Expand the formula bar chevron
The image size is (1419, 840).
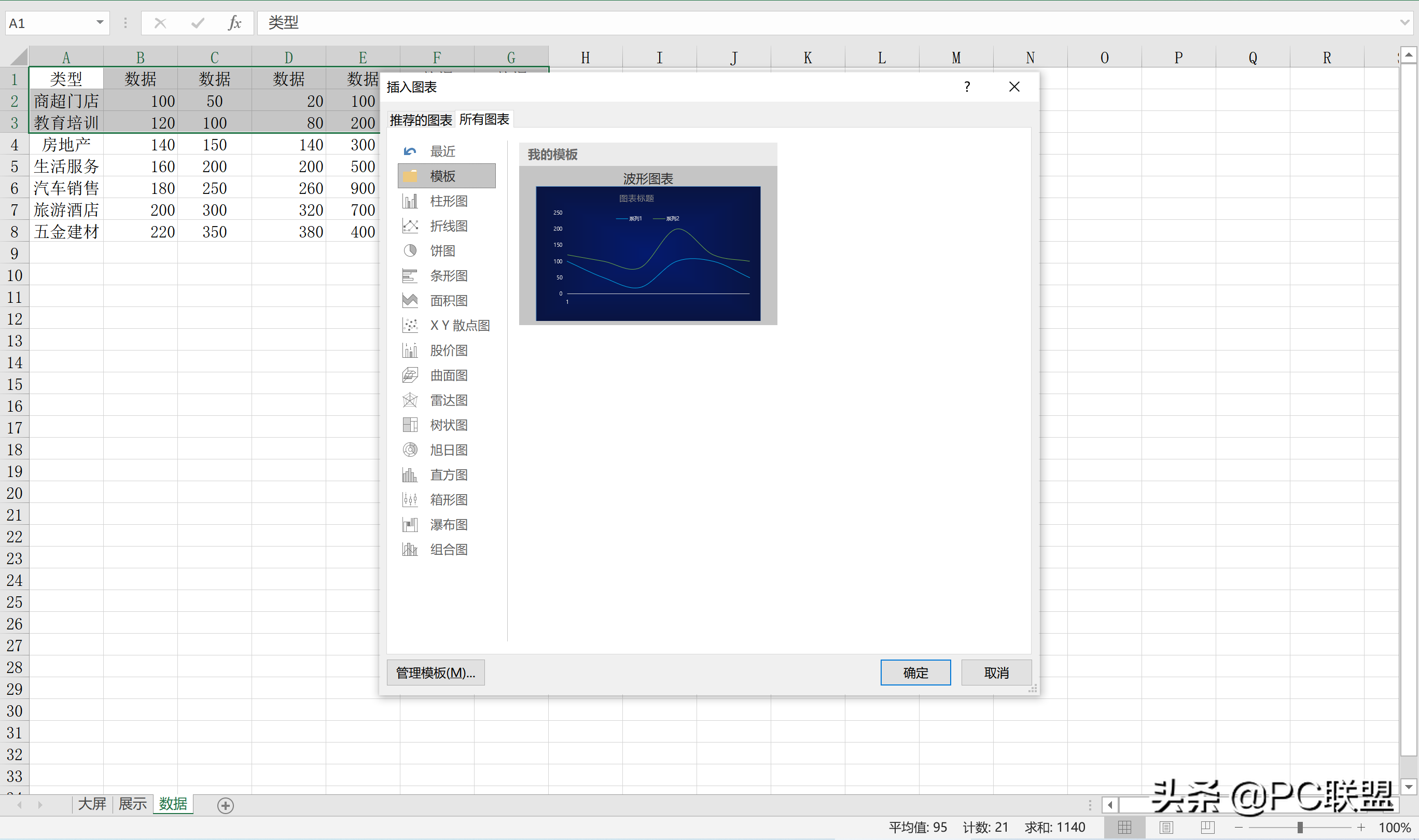pos(1405,23)
